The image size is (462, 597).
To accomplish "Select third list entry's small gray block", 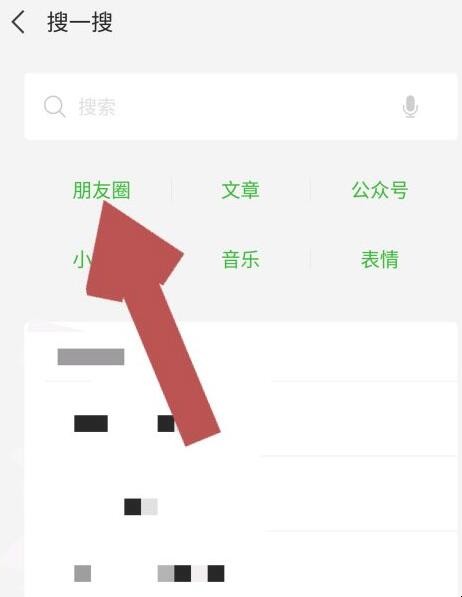I will (x=82, y=573).
